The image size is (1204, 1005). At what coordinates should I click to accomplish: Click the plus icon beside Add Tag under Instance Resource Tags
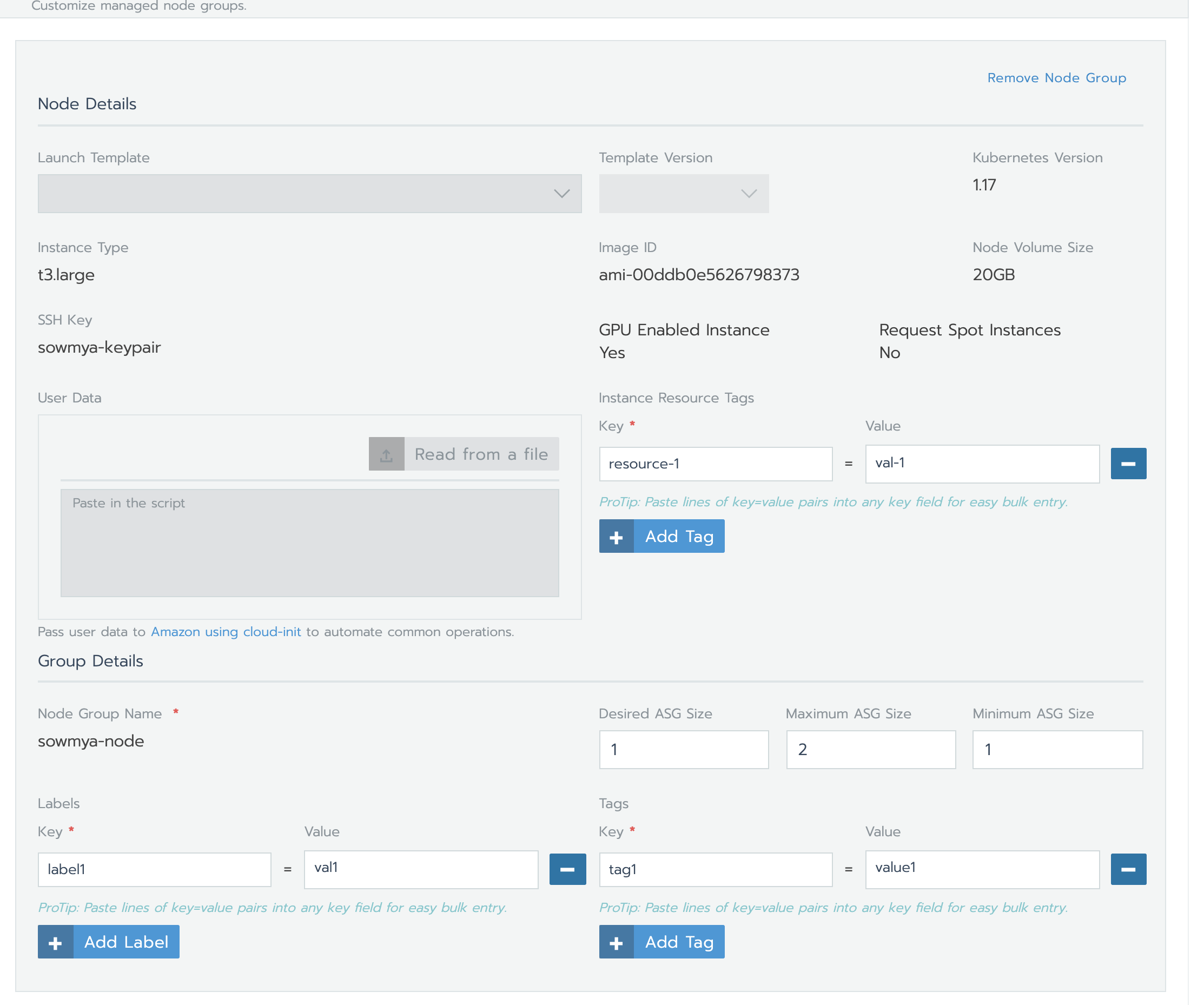pos(617,536)
